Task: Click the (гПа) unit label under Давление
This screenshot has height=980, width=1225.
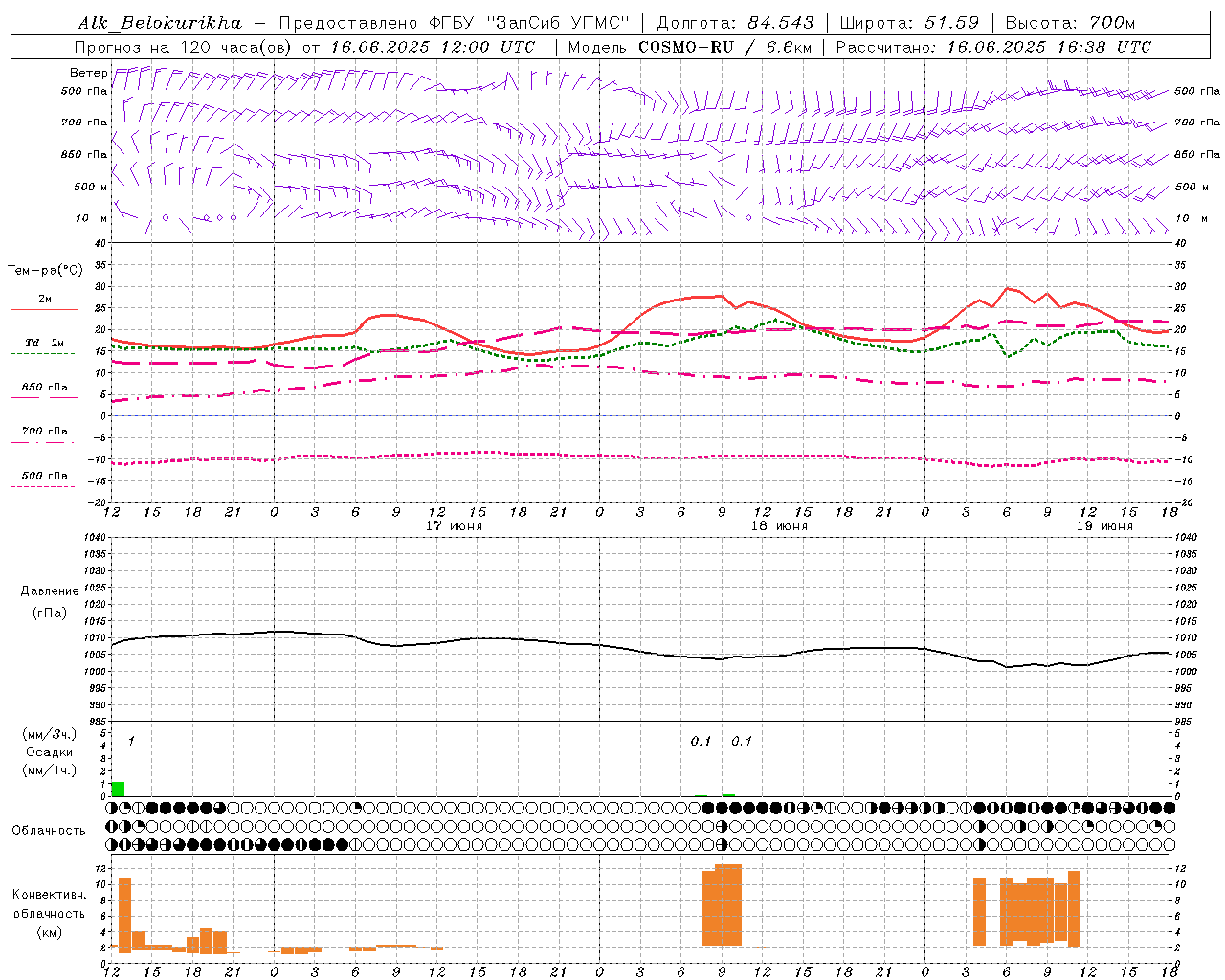Action: point(50,613)
